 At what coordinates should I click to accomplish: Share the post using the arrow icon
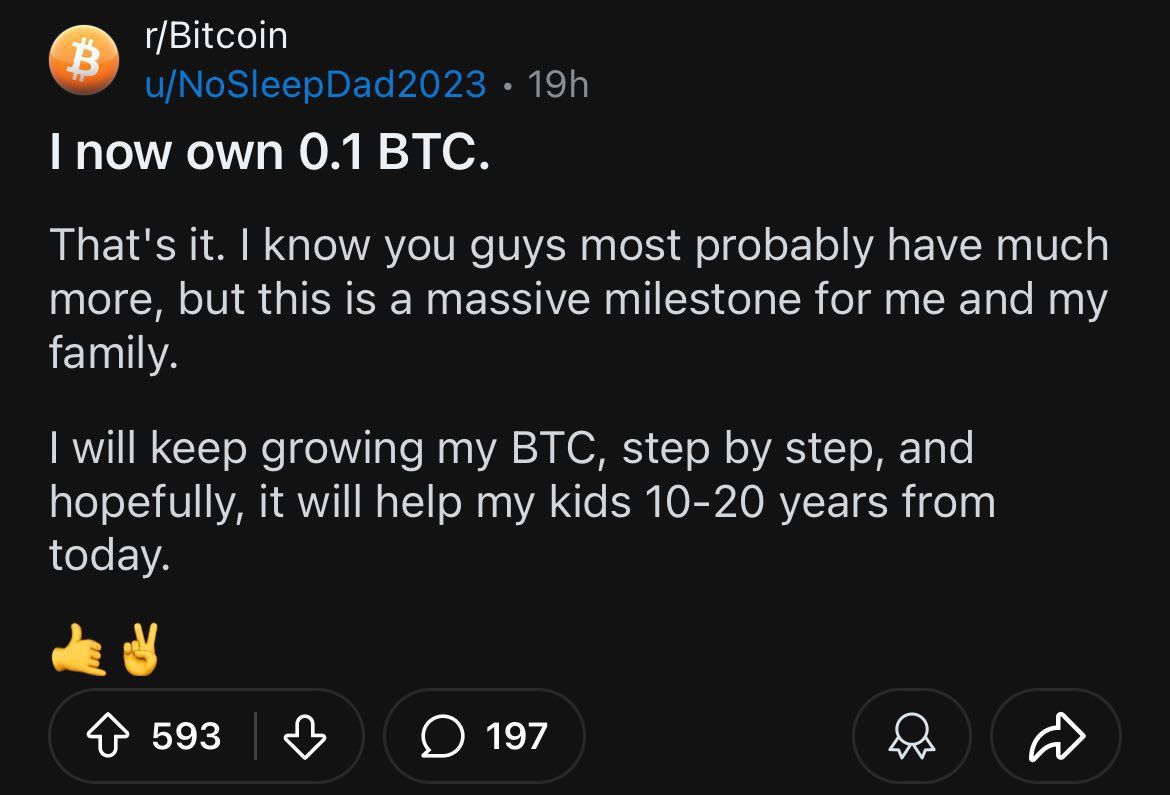(1055, 737)
